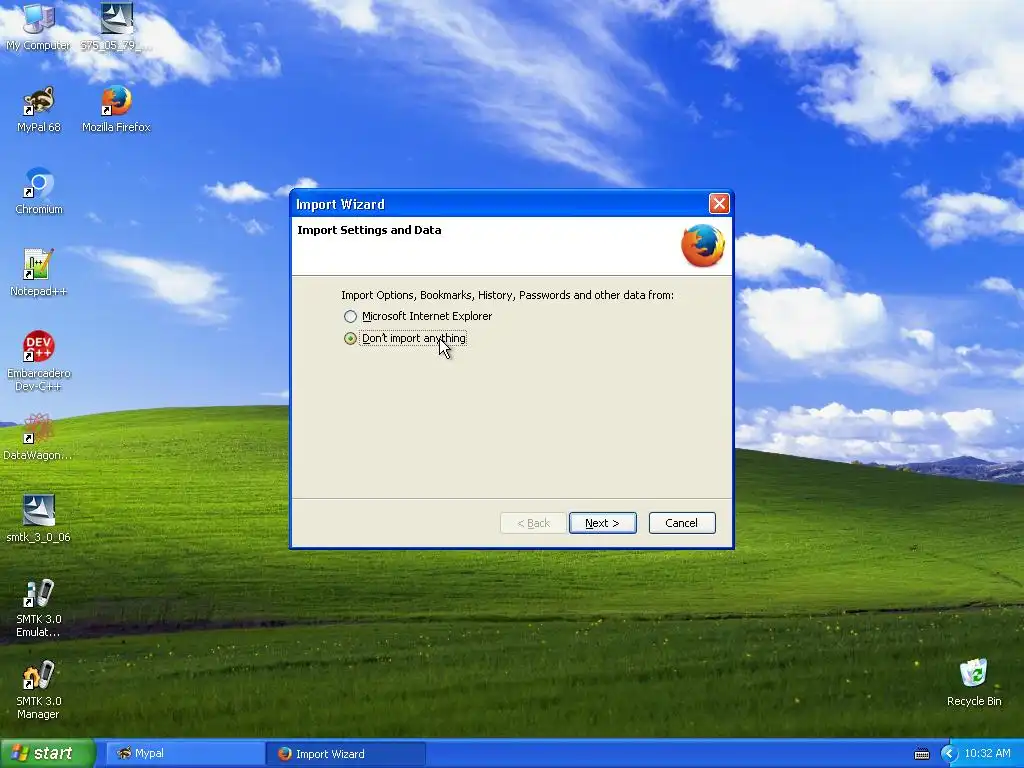Open Chromium desktop shortcut
Screen dimensions: 1024x768
pos(39,191)
